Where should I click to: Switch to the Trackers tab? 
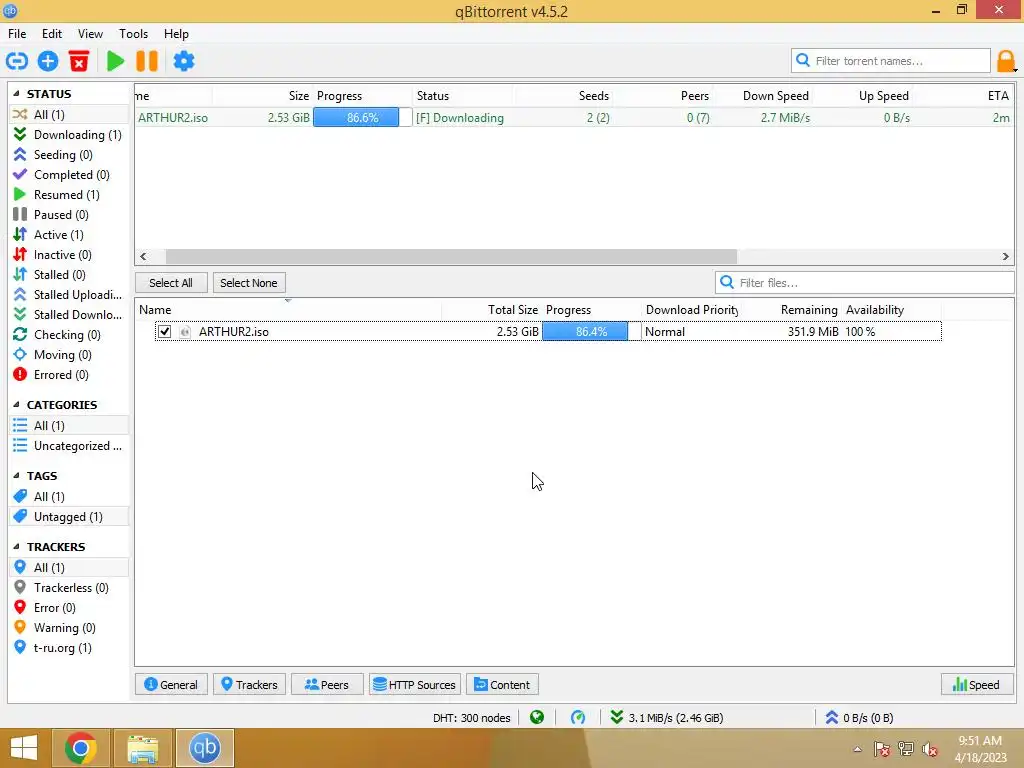(x=249, y=684)
